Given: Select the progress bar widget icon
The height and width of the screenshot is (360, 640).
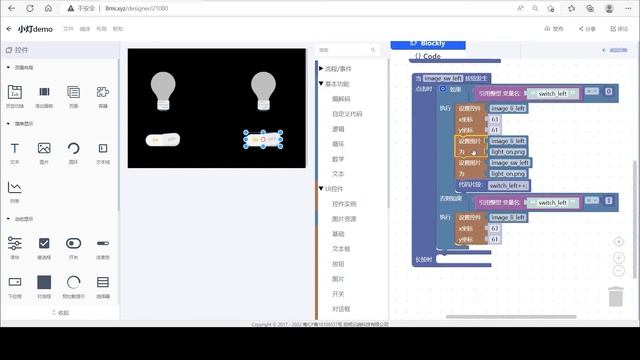Looking at the screenshot, I should (103, 243).
